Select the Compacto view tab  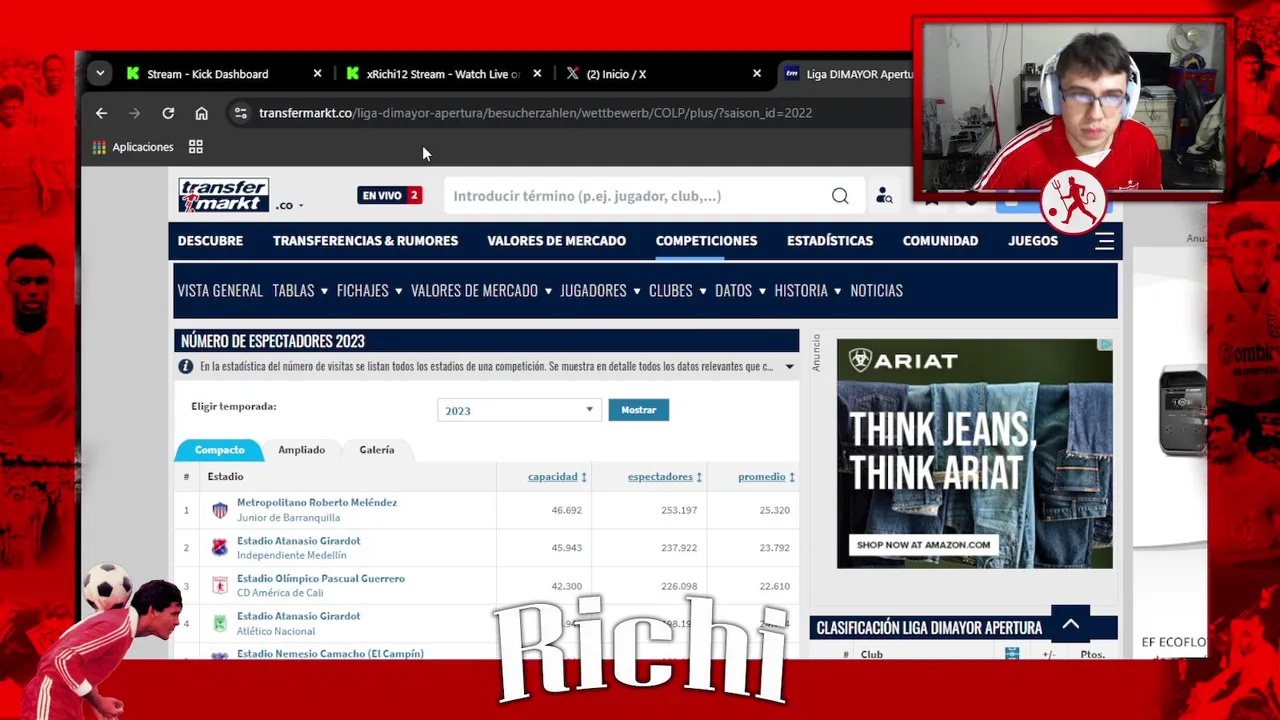pyautogui.click(x=219, y=450)
